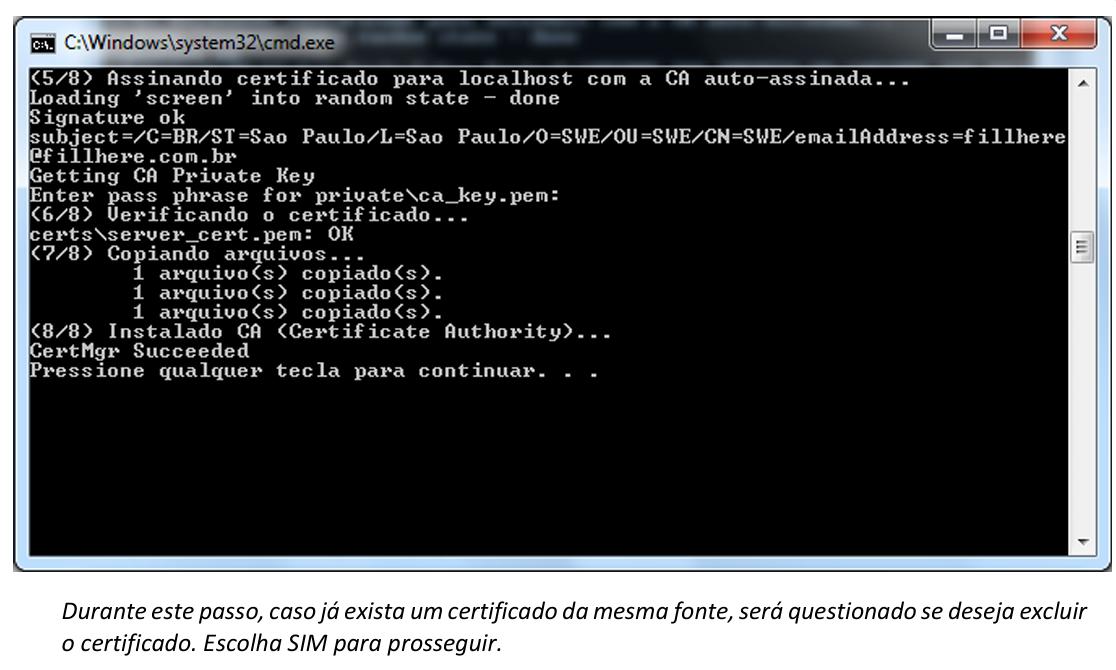Click the 'Enter pass phrase' prompt line

point(295,196)
